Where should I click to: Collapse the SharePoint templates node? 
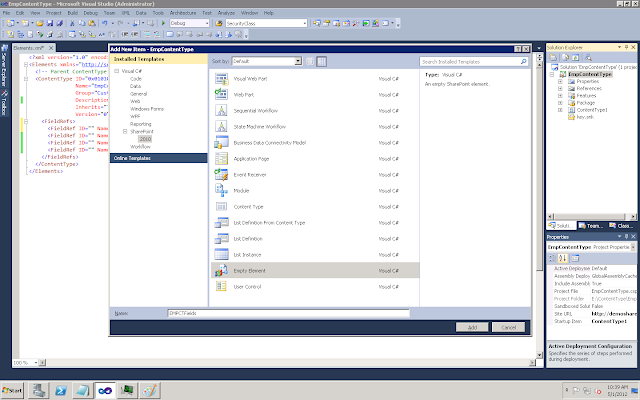125,131
